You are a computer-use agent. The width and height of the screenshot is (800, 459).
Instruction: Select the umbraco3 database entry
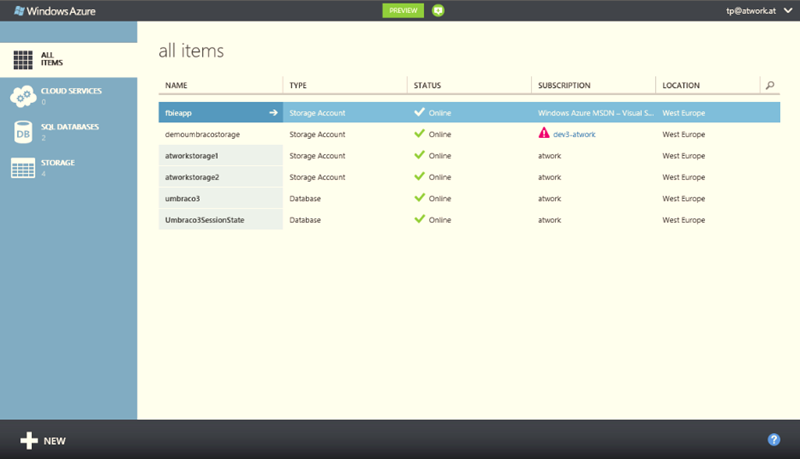click(x=183, y=198)
